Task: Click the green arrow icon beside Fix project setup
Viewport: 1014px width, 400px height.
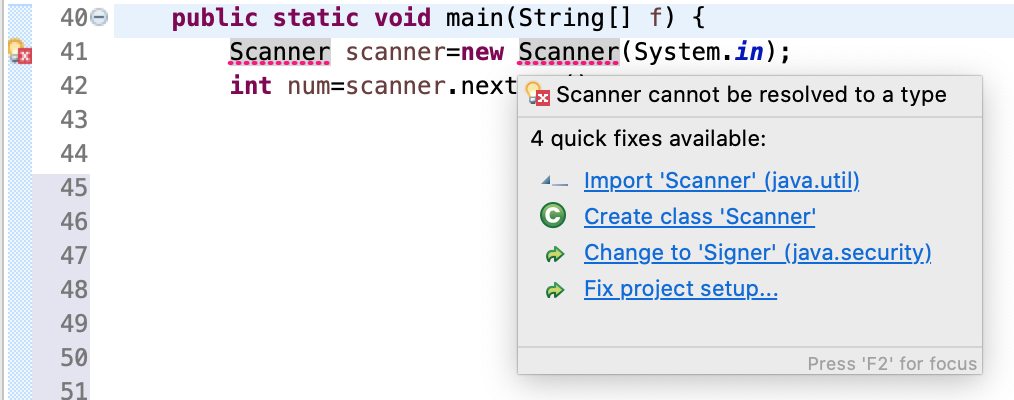Action: click(555, 290)
